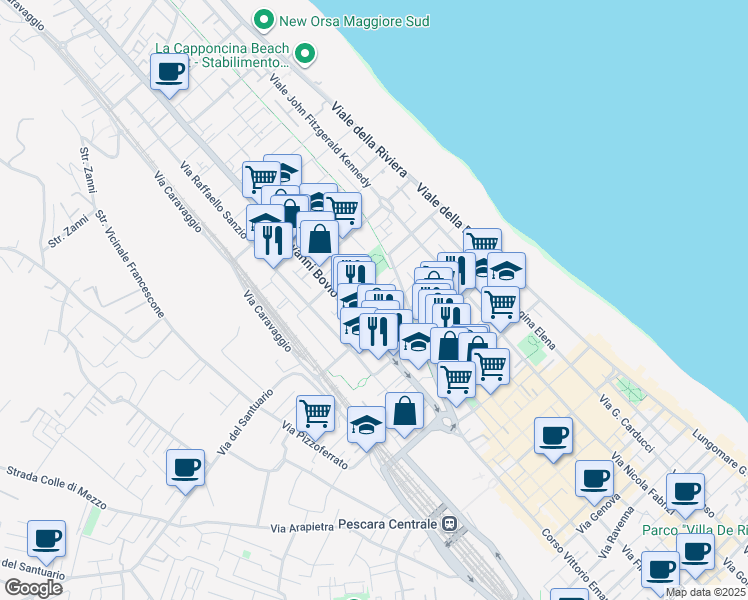Select the Viale della Riviera street label
The width and height of the screenshot is (748, 600).
371,138
